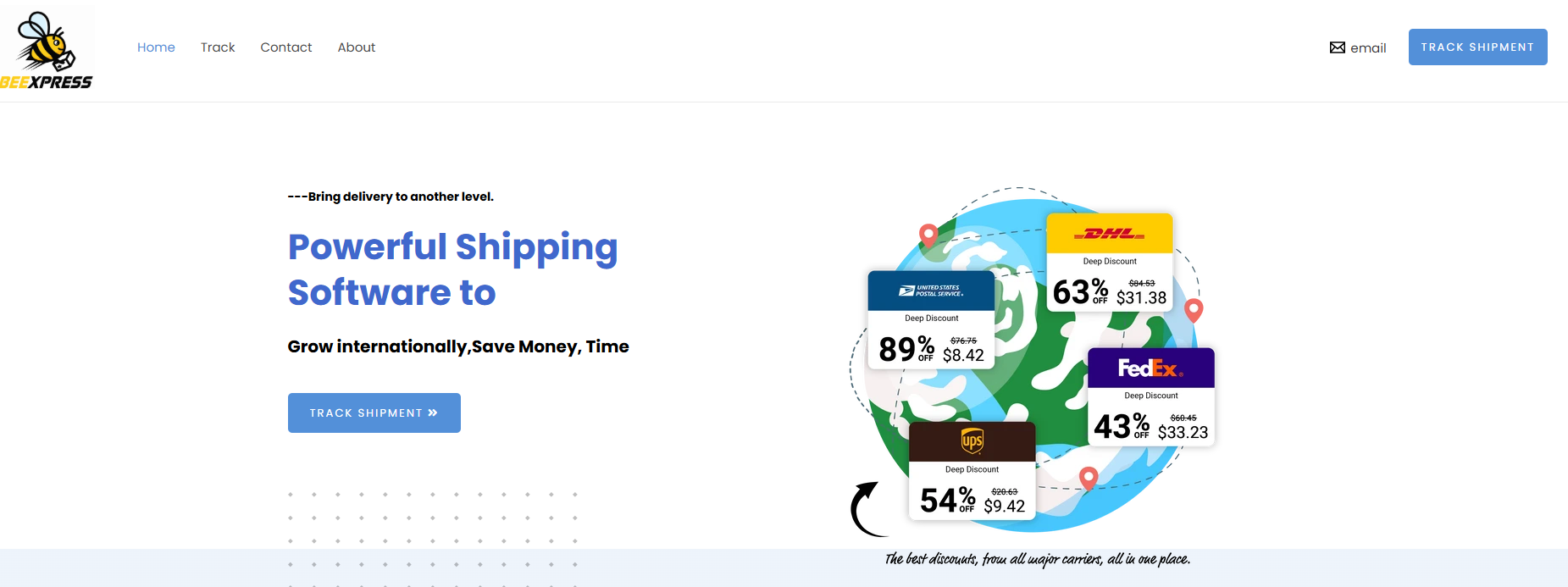Click the DHL logo on discount card
The image size is (1568, 587).
tap(1110, 234)
